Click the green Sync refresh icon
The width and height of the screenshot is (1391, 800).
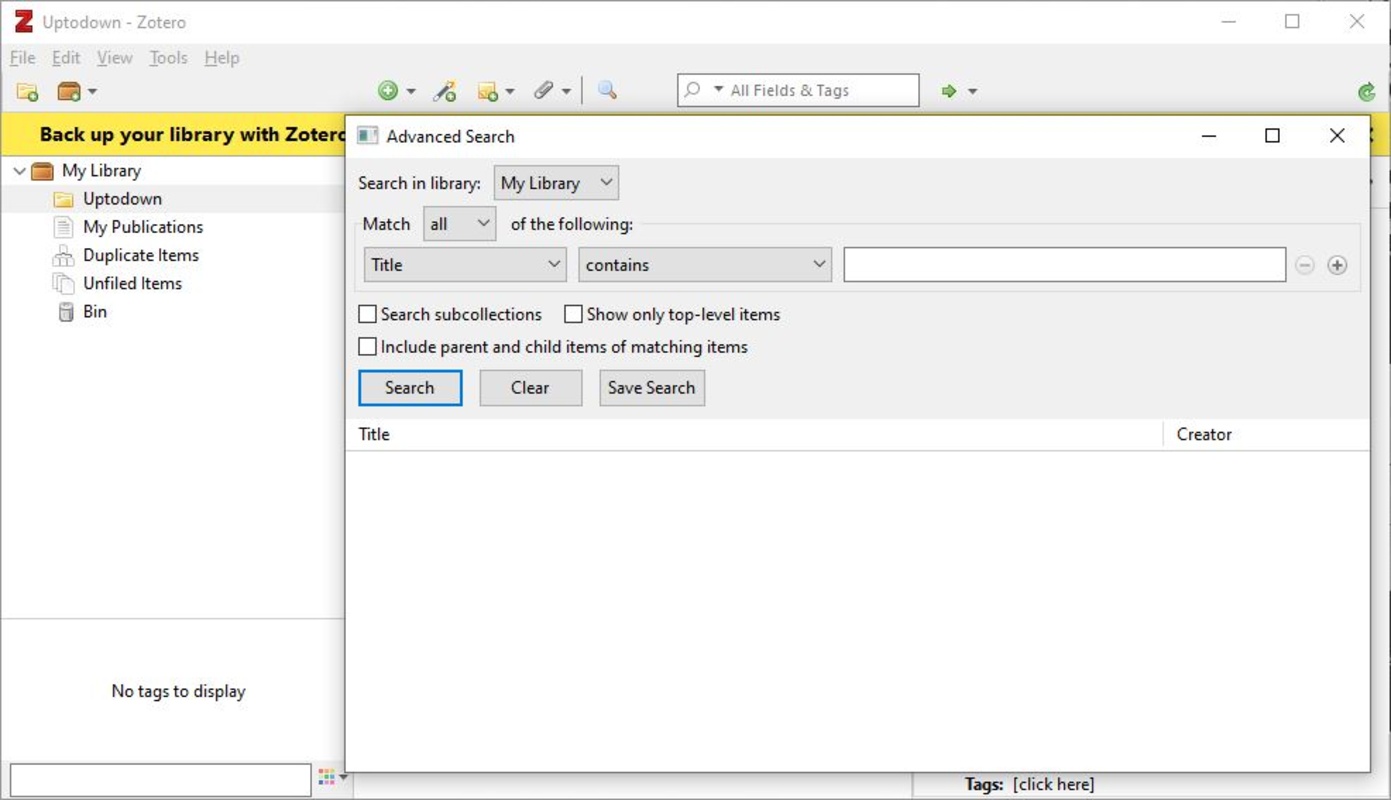click(1367, 92)
